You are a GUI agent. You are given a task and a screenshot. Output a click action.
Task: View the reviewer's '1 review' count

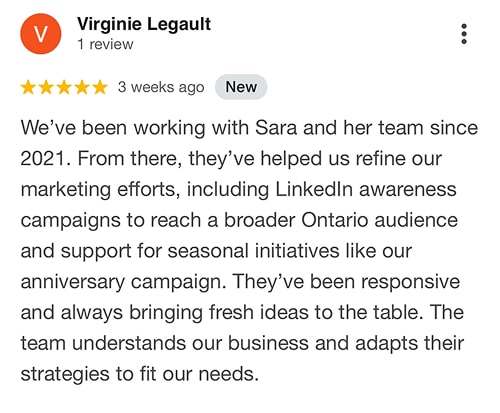pos(105,44)
